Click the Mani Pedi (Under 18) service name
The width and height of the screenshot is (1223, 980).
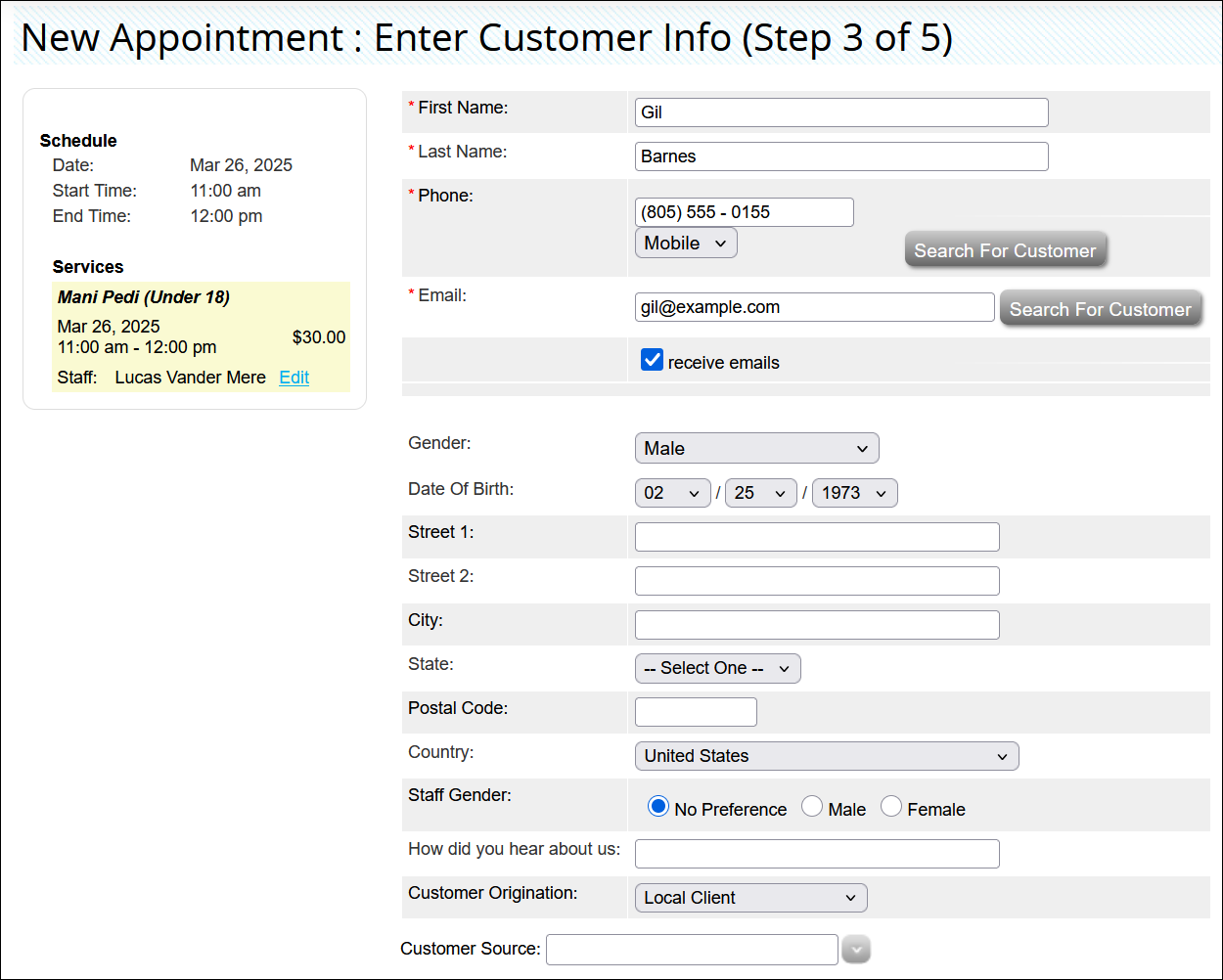tap(144, 297)
